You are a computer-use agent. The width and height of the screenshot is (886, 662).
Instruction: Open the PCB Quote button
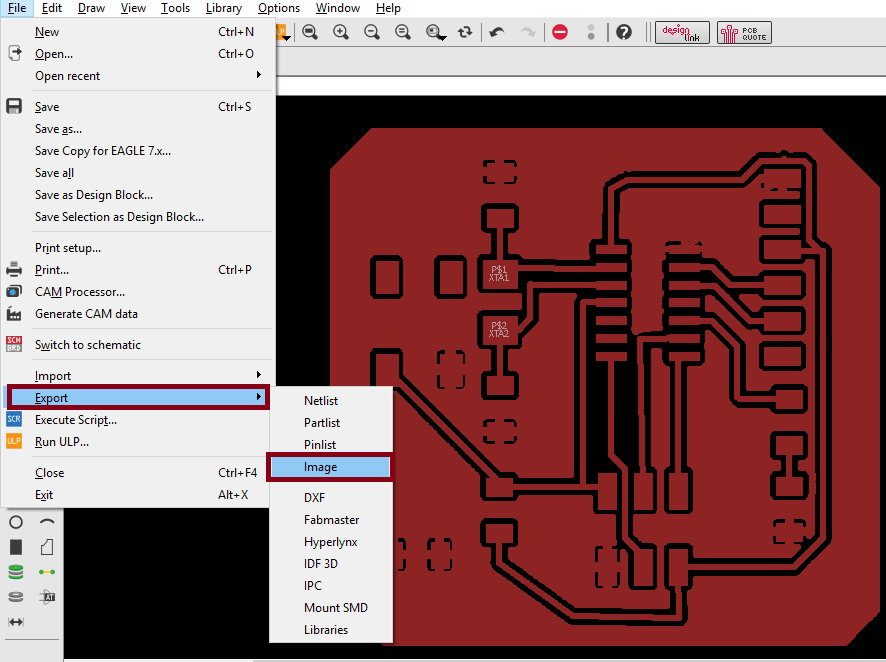[x=744, y=33]
